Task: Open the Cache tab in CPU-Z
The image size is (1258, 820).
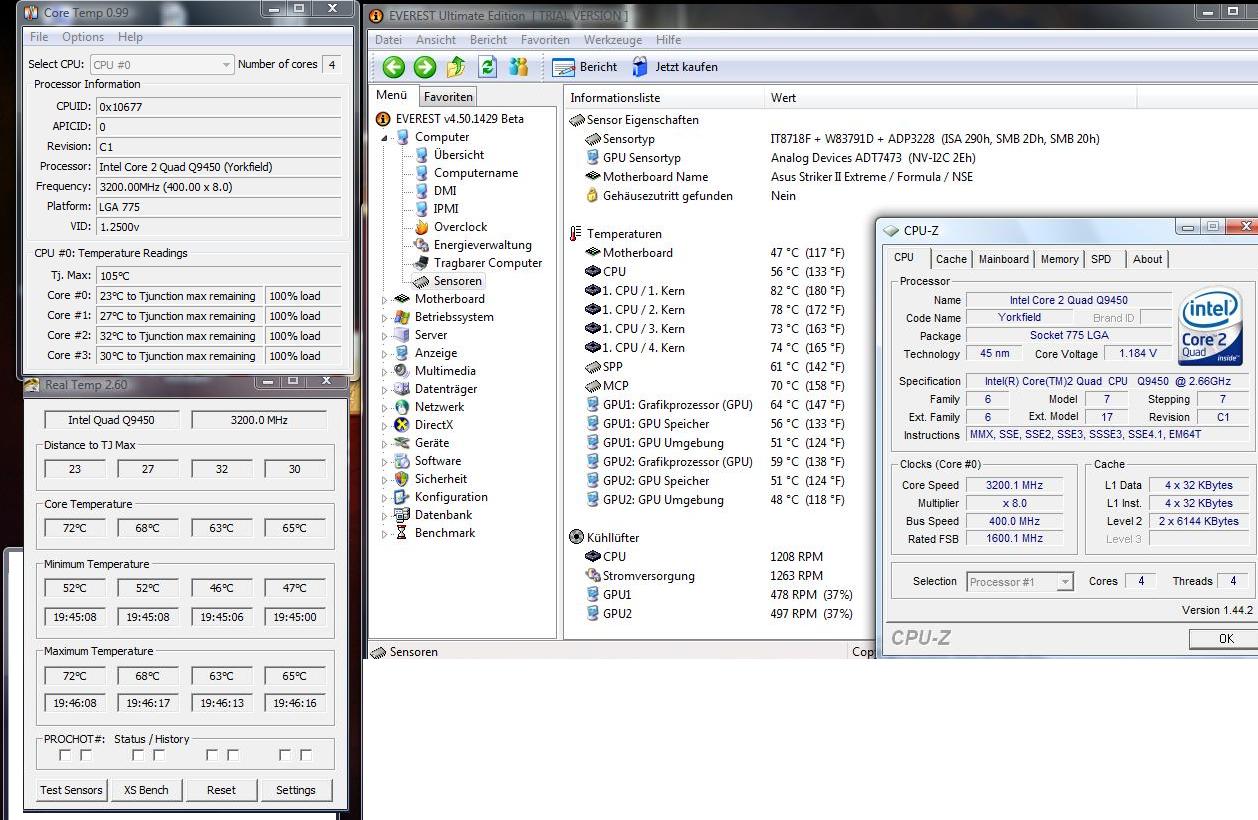Action: point(951,259)
